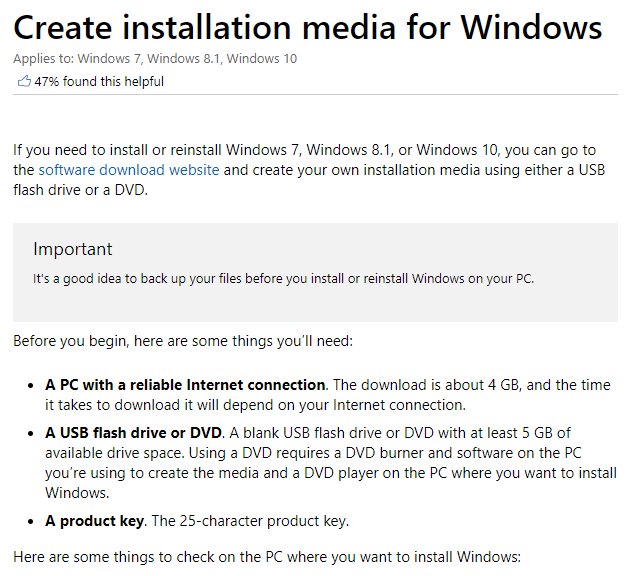Click the "Create installation media for Windows" title
Screen dimensions: 630x576
click(308, 26)
